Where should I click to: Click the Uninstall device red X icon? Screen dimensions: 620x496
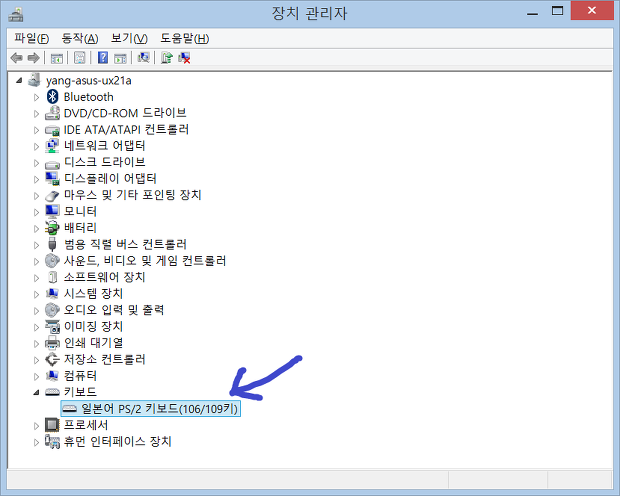coord(184,58)
